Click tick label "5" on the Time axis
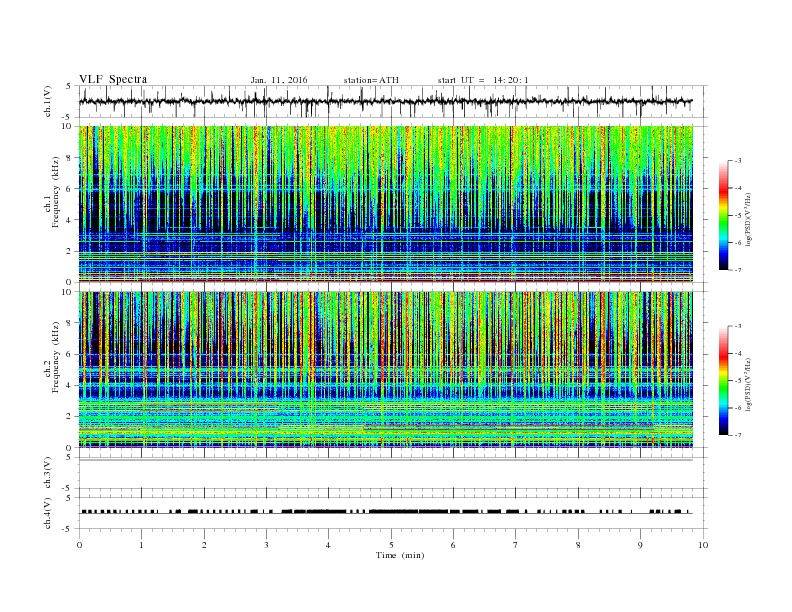Screen dimensions: 792x612 click(391, 545)
